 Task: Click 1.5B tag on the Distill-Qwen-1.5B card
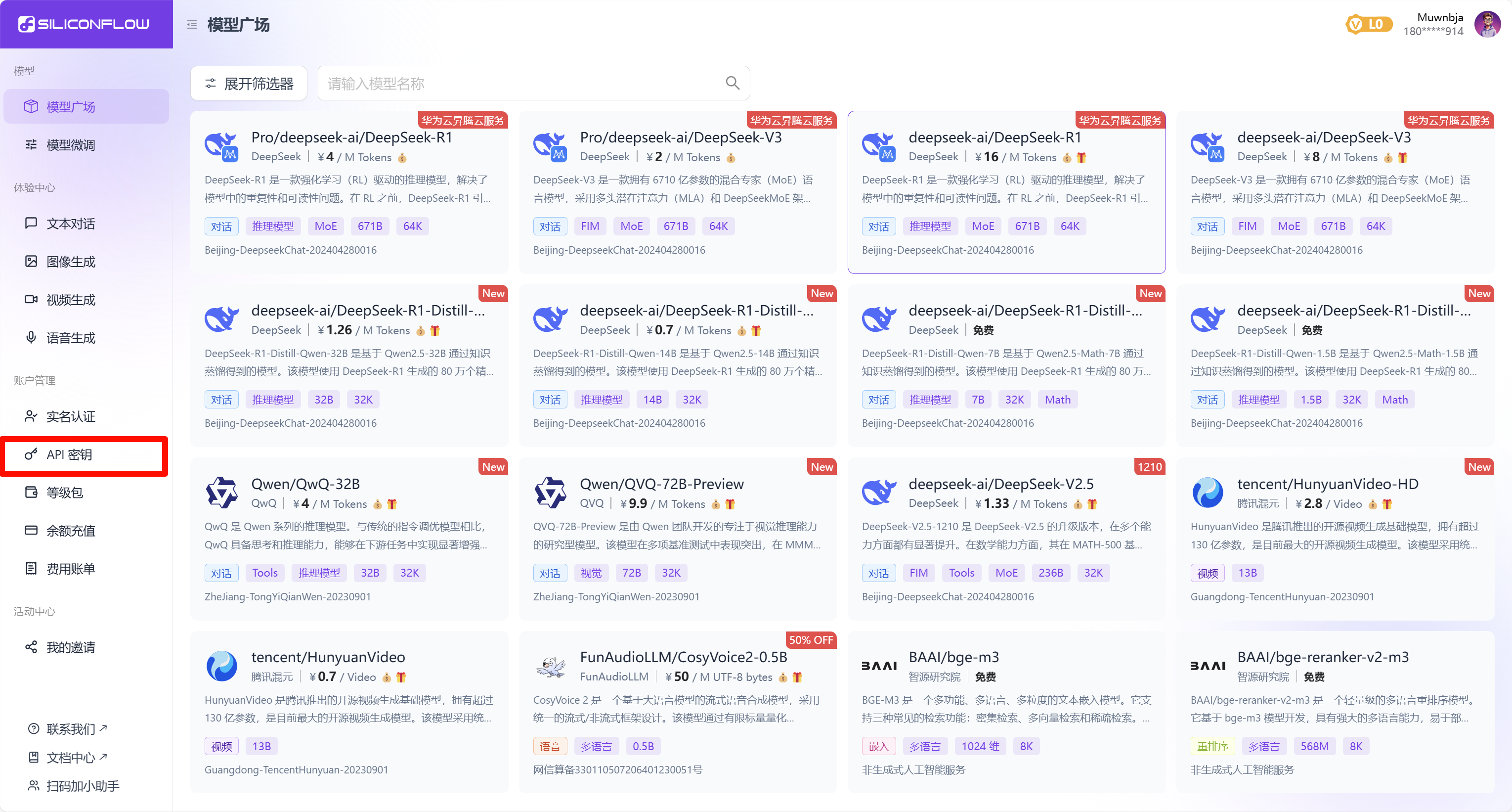click(x=1311, y=399)
